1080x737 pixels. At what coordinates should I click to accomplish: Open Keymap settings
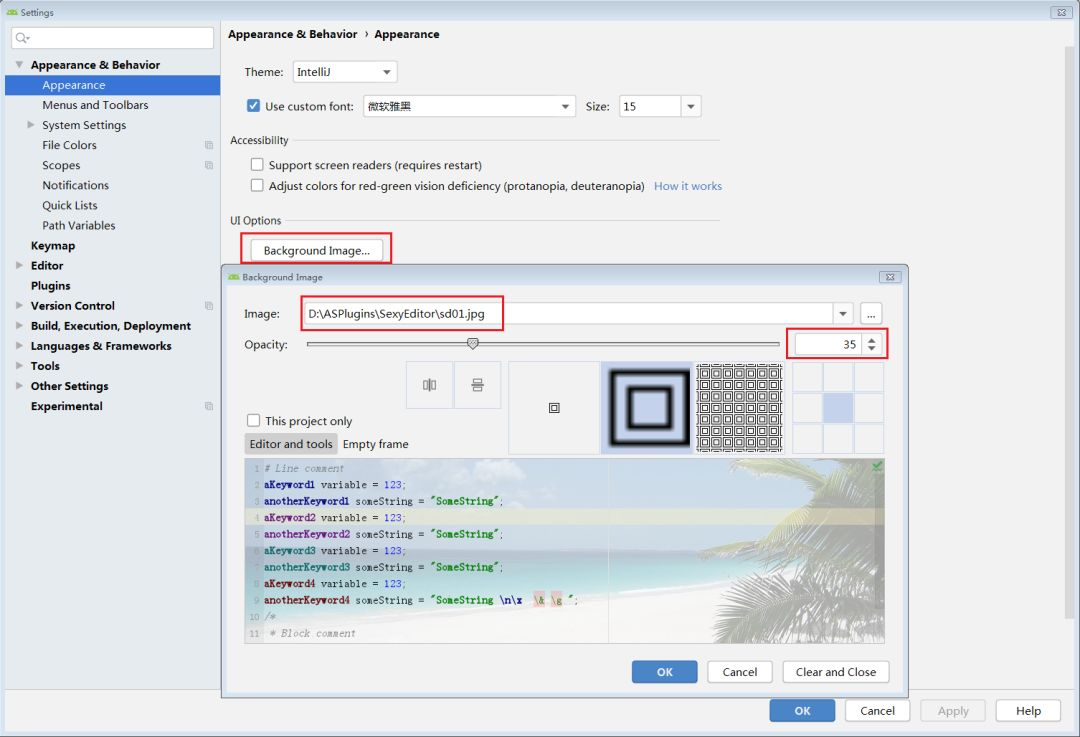[x=53, y=246]
